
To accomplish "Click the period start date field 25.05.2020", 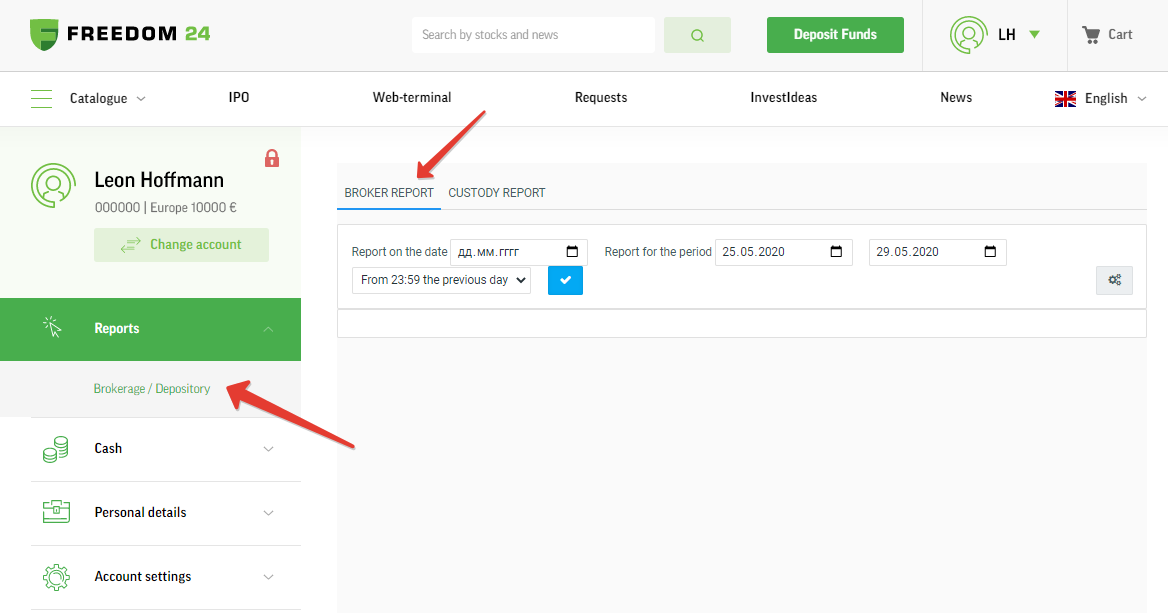I will [784, 252].
